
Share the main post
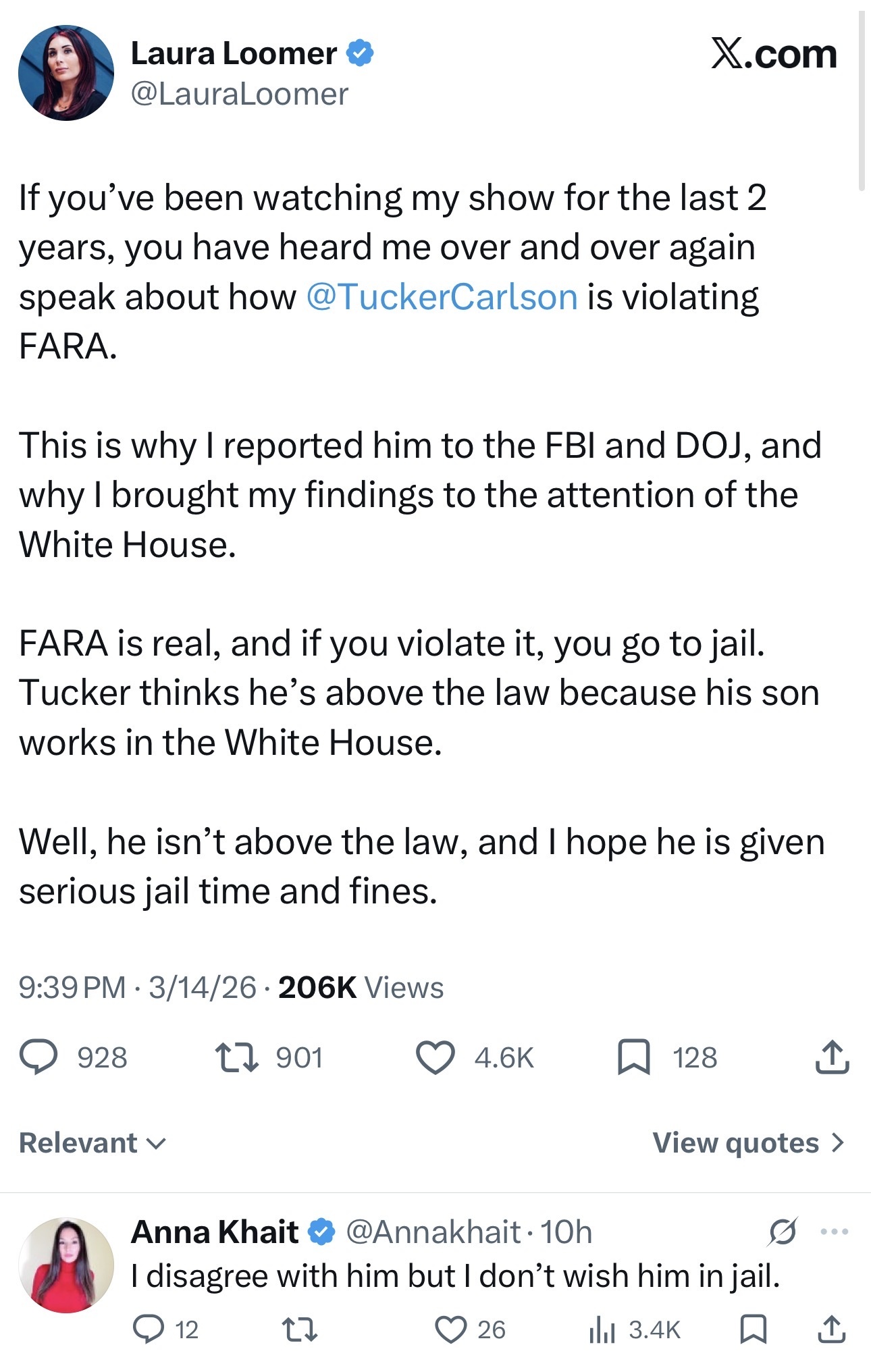pyautogui.click(x=832, y=1057)
